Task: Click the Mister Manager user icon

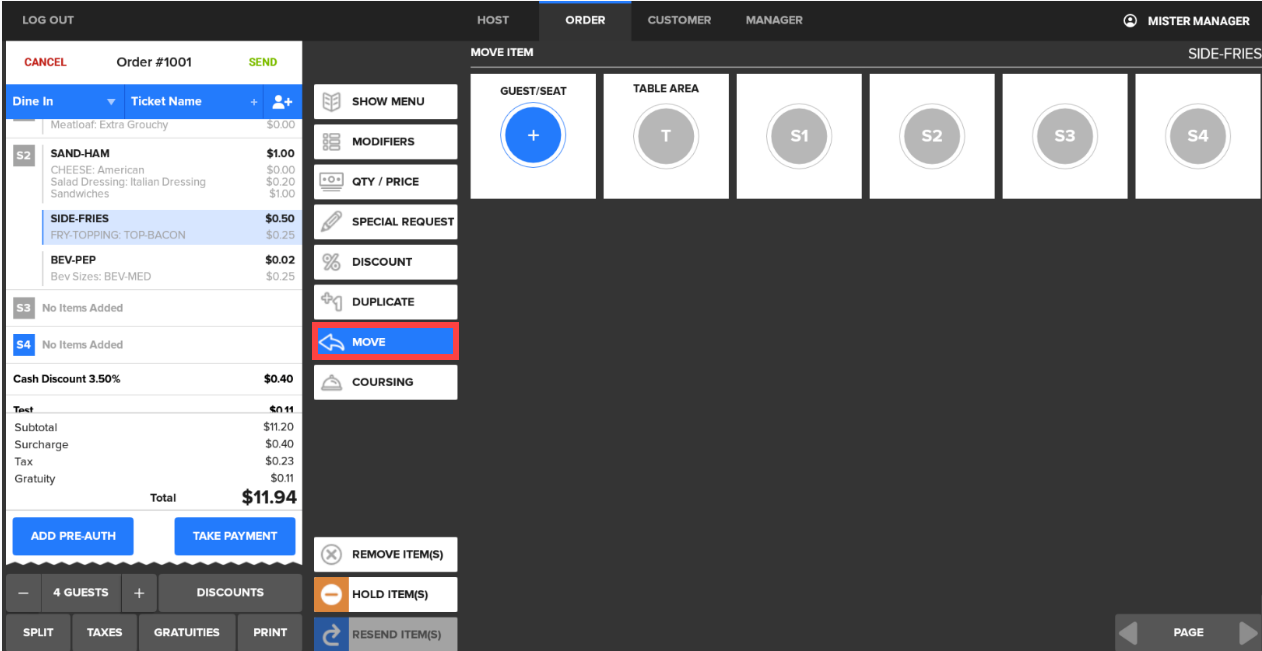Action: point(1130,20)
